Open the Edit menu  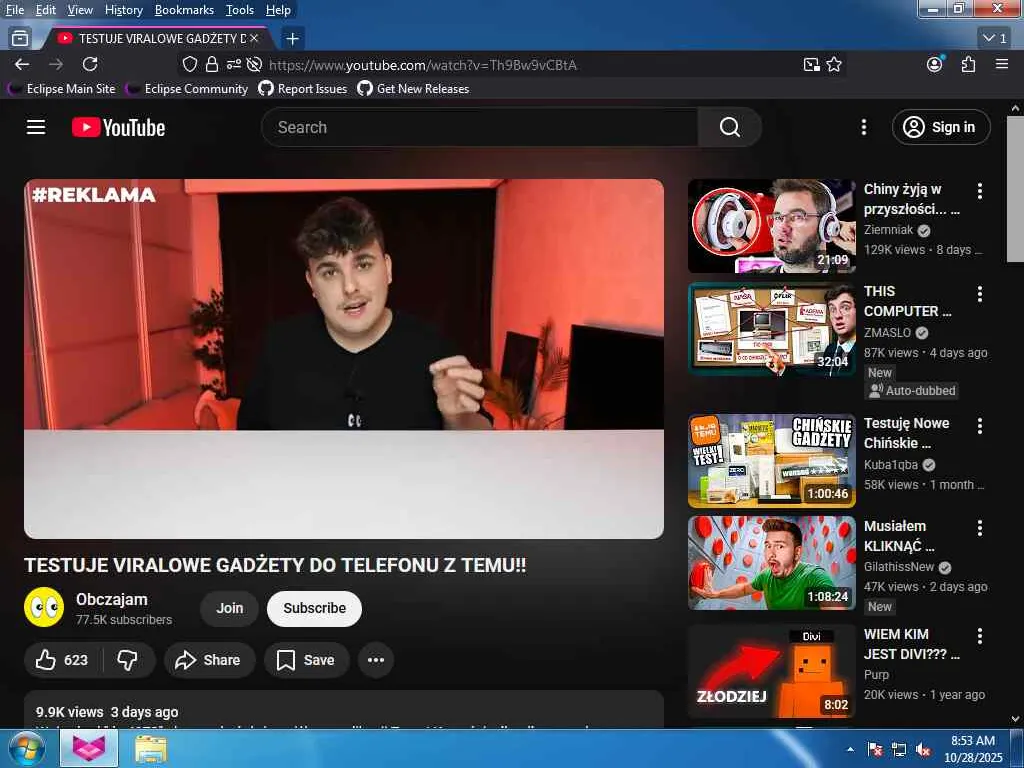[x=46, y=10]
